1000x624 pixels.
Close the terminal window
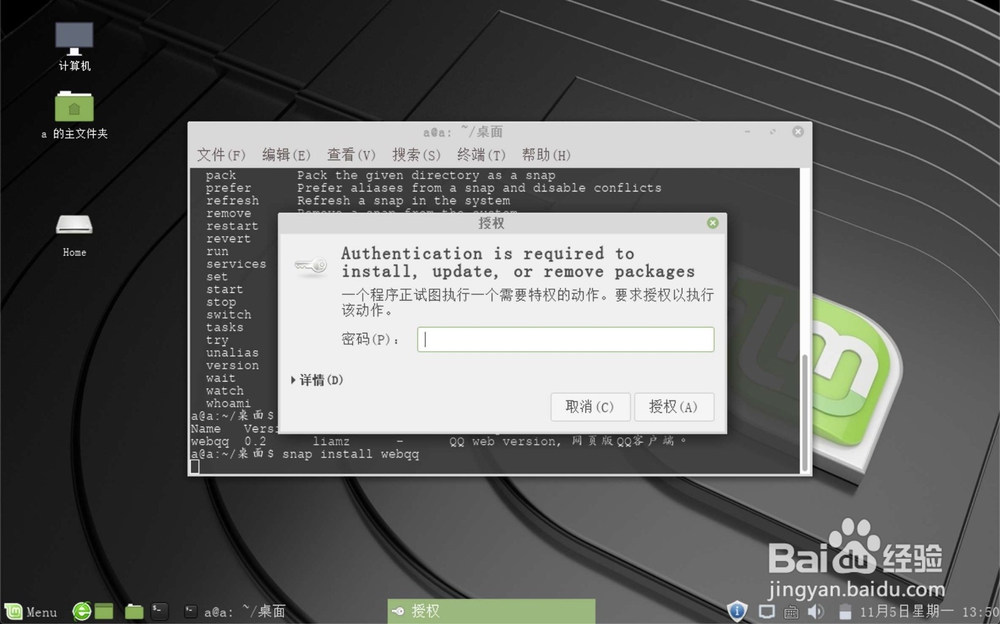797,131
